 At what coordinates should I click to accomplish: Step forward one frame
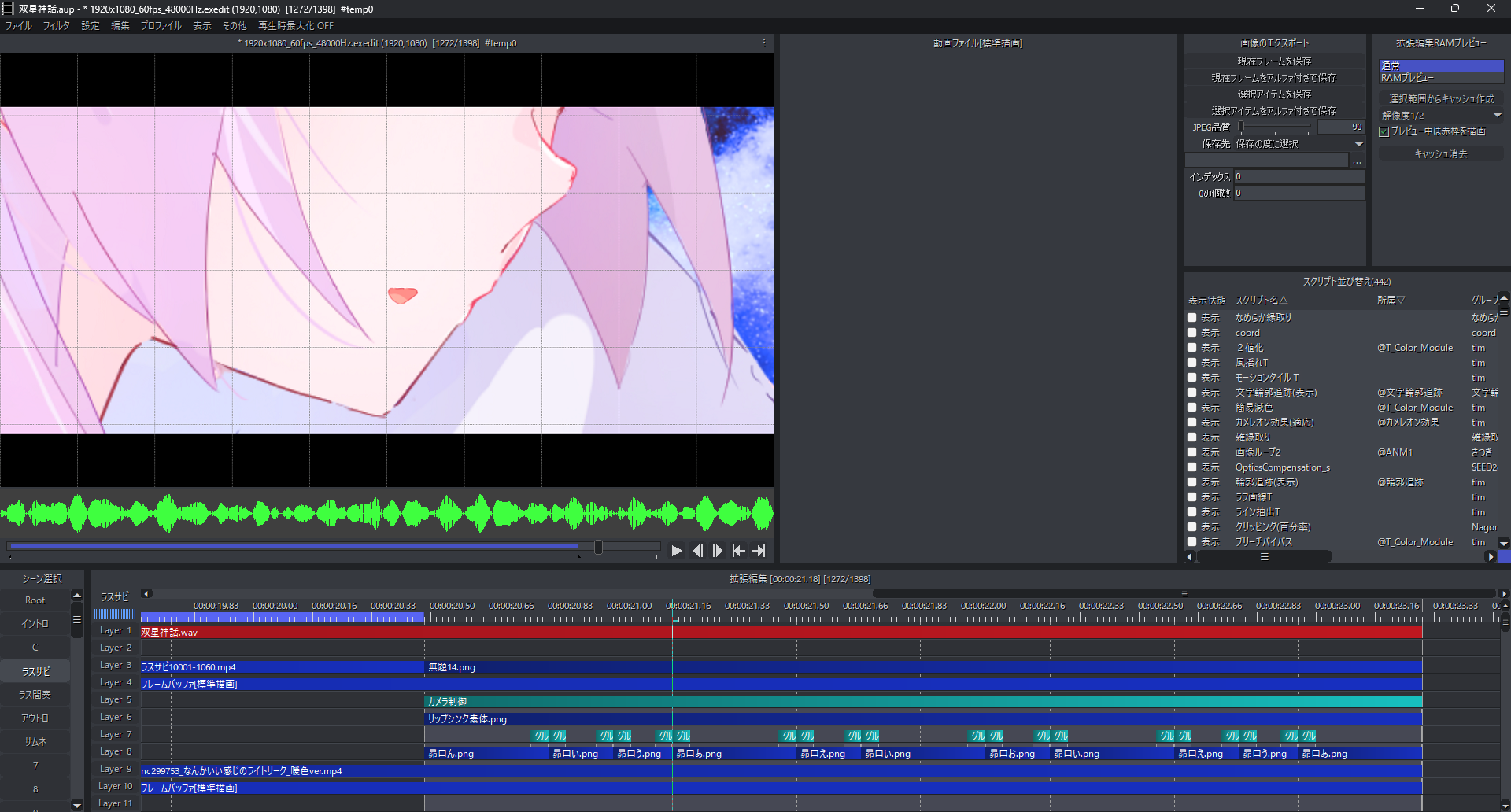tap(718, 551)
